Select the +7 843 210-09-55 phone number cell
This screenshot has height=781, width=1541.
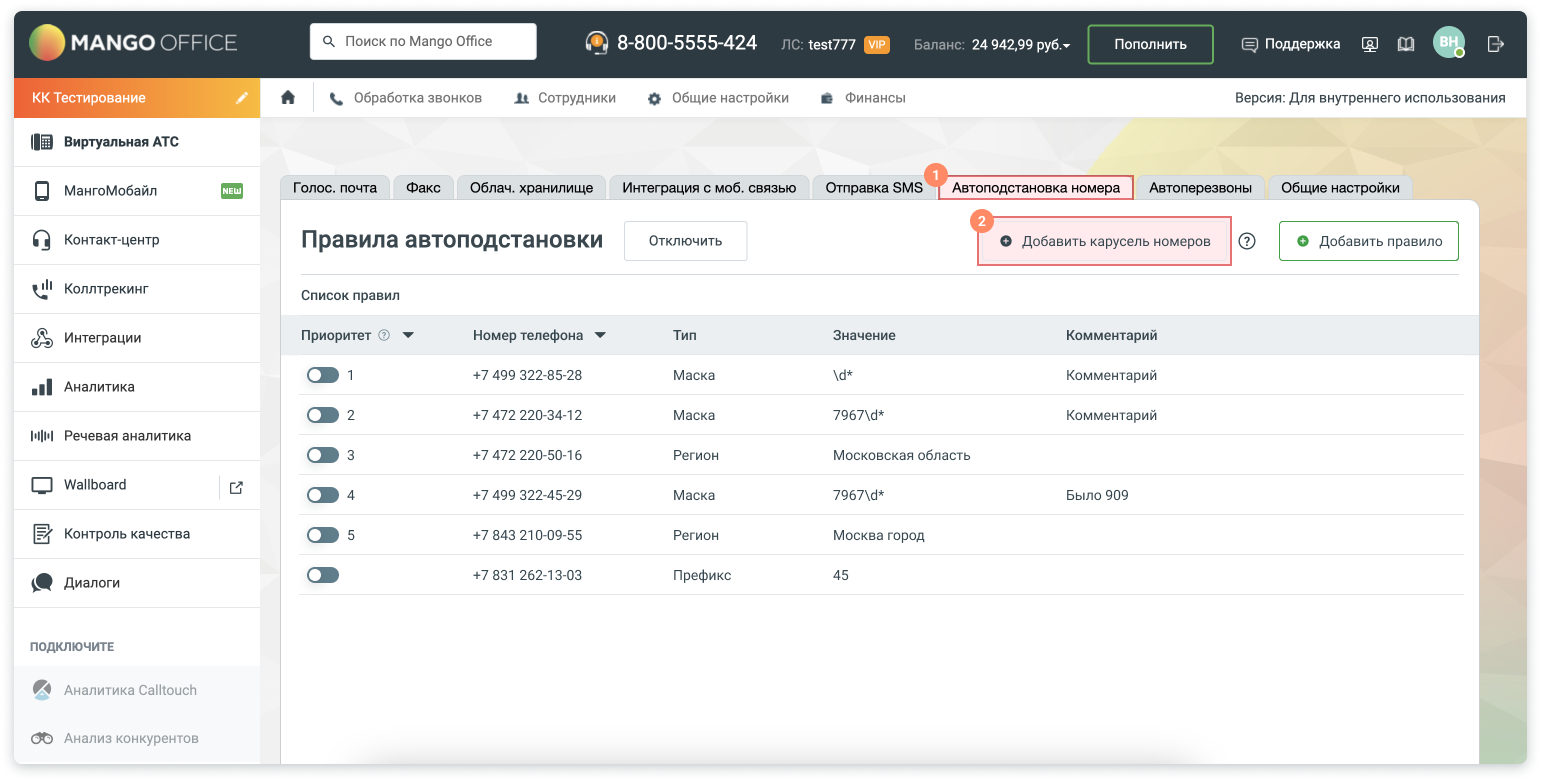click(x=527, y=535)
